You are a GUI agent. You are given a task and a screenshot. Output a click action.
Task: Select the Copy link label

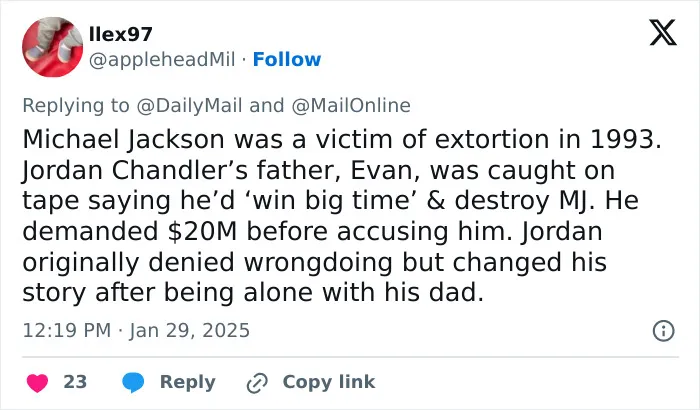tap(329, 382)
